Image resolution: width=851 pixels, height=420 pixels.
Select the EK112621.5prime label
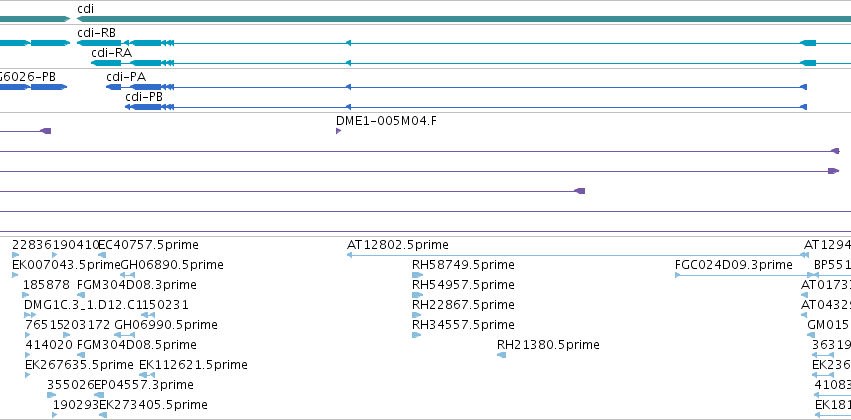point(193,365)
